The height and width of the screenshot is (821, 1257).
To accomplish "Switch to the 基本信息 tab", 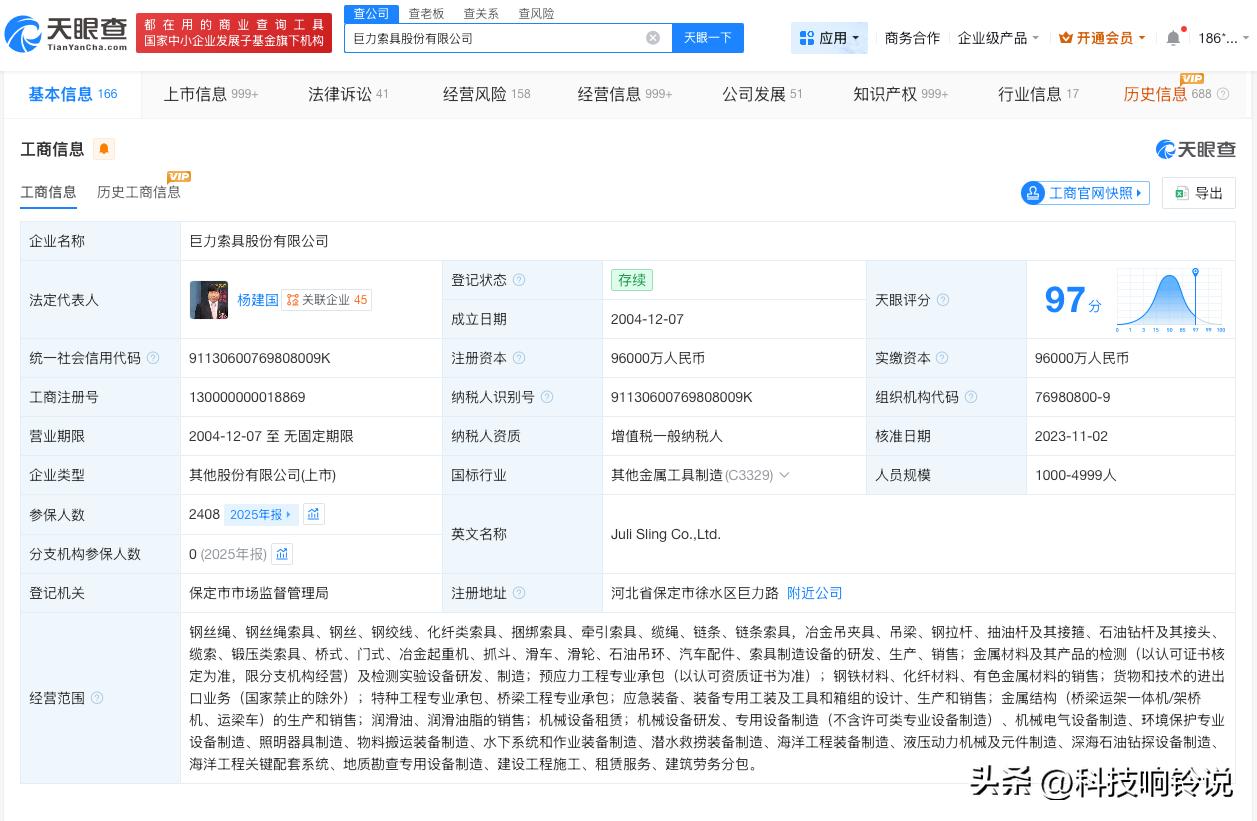I will (72, 94).
